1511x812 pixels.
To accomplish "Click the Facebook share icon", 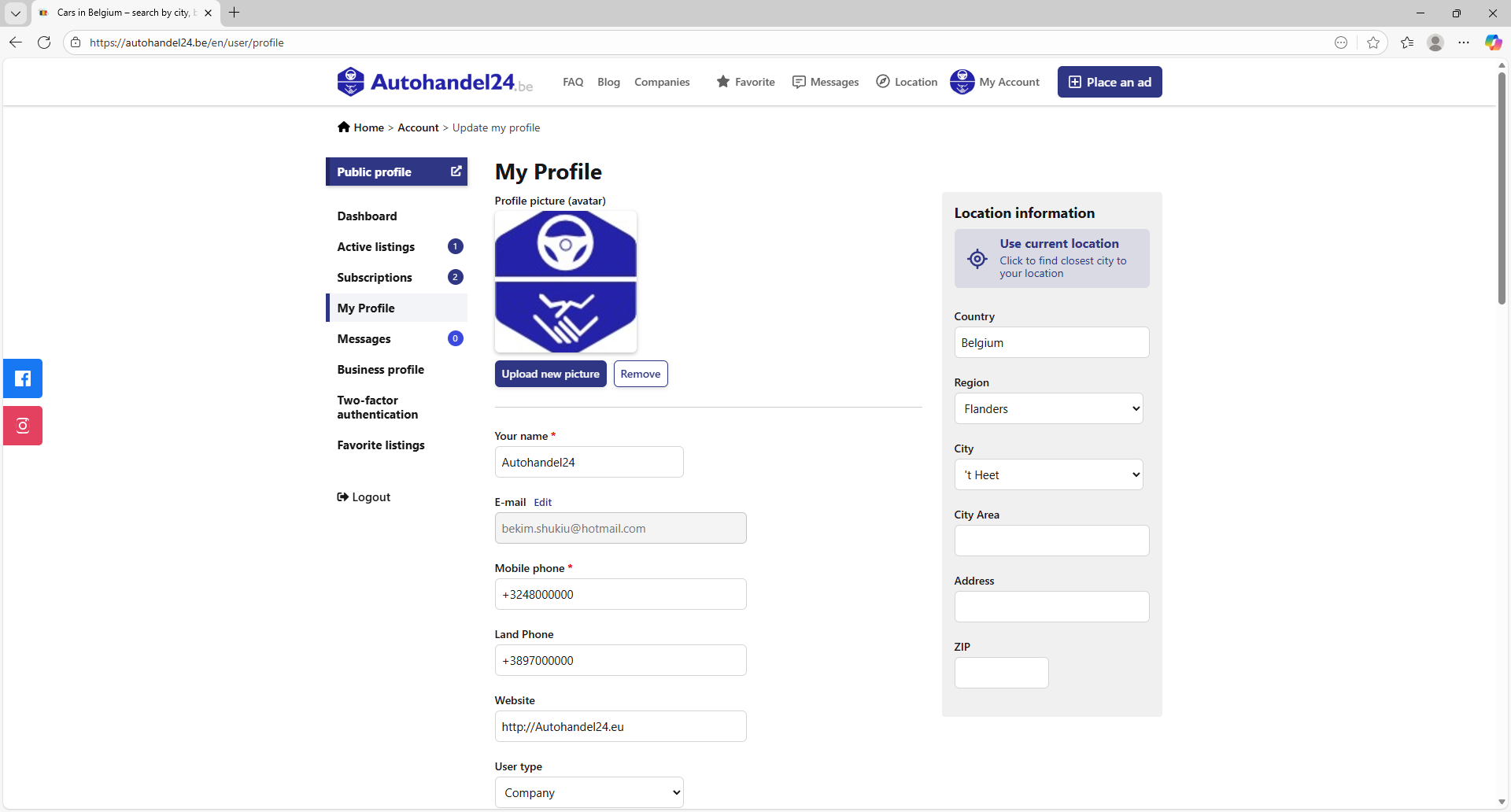I will [x=23, y=378].
